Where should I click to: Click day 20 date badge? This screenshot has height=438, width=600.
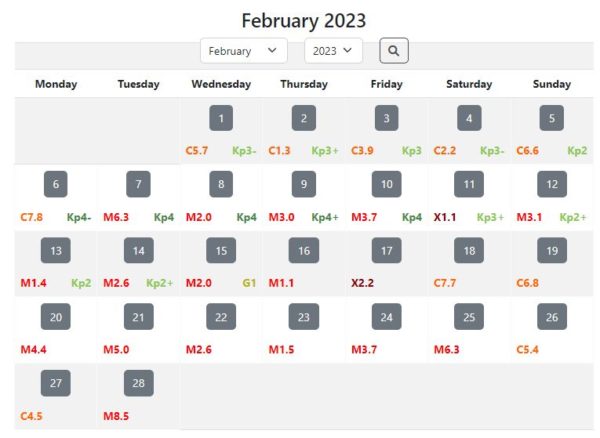[x=56, y=317]
